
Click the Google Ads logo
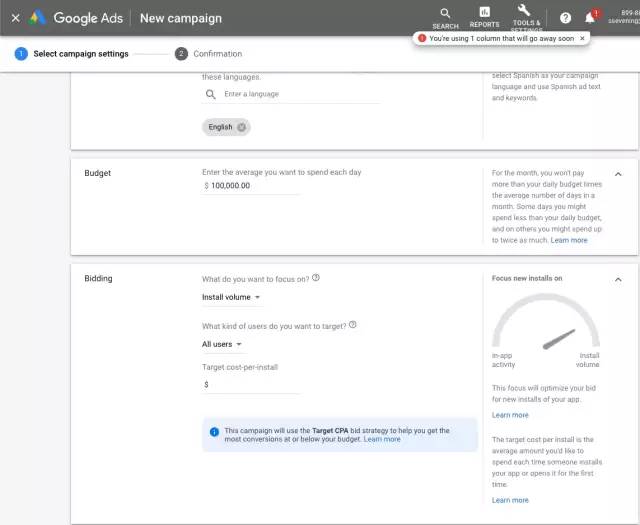[x=37, y=18]
